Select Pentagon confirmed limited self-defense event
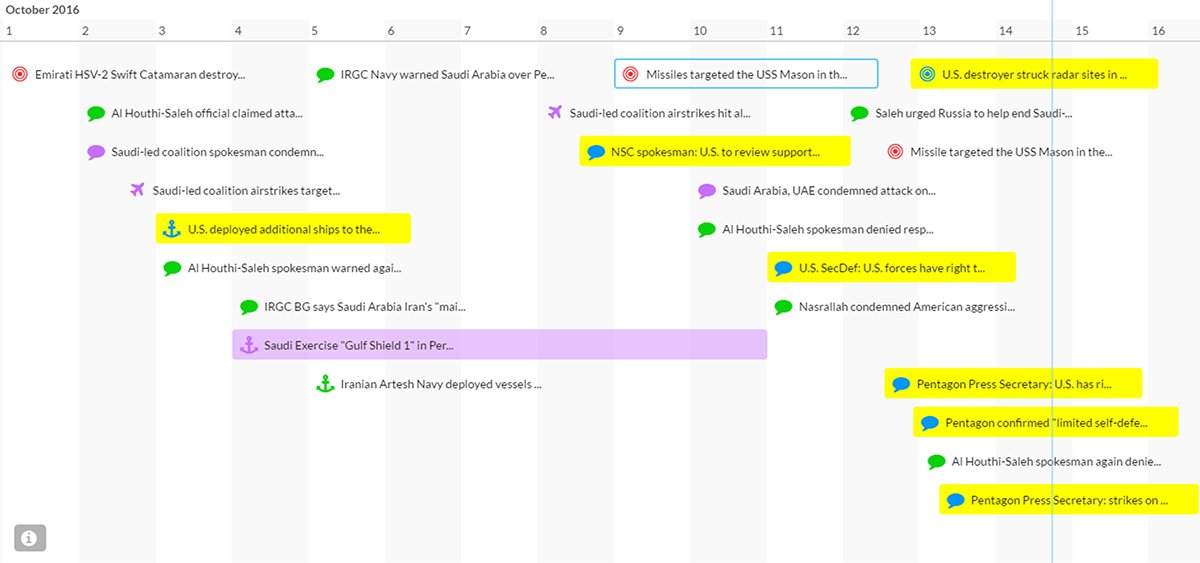The height and width of the screenshot is (563, 1200). tap(1046, 422)
